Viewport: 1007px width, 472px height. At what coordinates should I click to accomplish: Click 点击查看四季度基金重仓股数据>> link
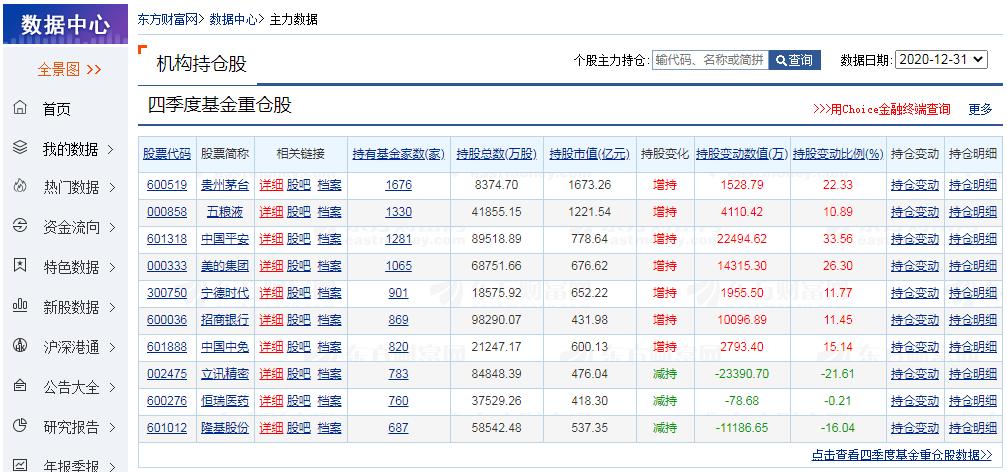point(902,455)
